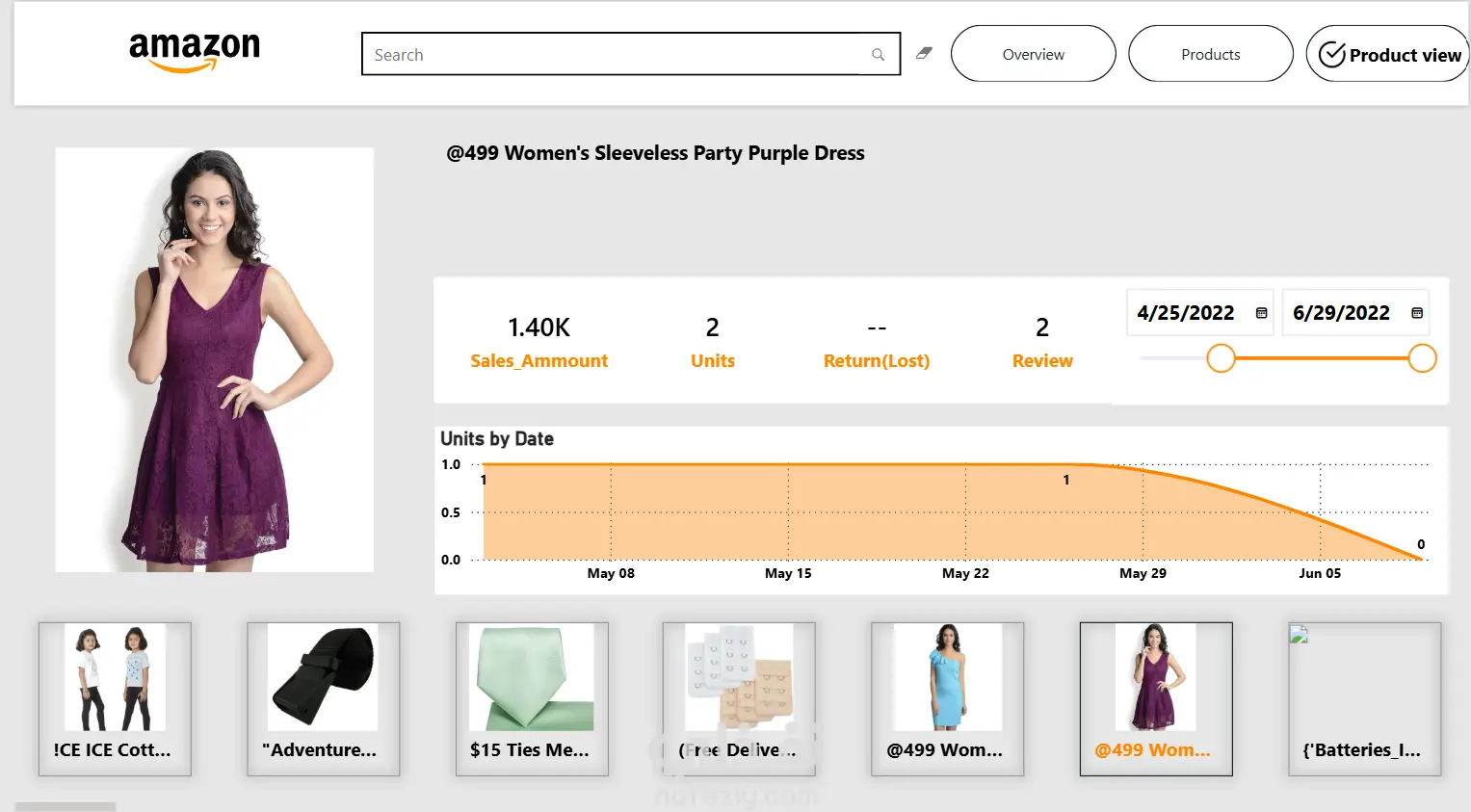
Task: Click the left date range slider handle
Action: coord(1221,358)
